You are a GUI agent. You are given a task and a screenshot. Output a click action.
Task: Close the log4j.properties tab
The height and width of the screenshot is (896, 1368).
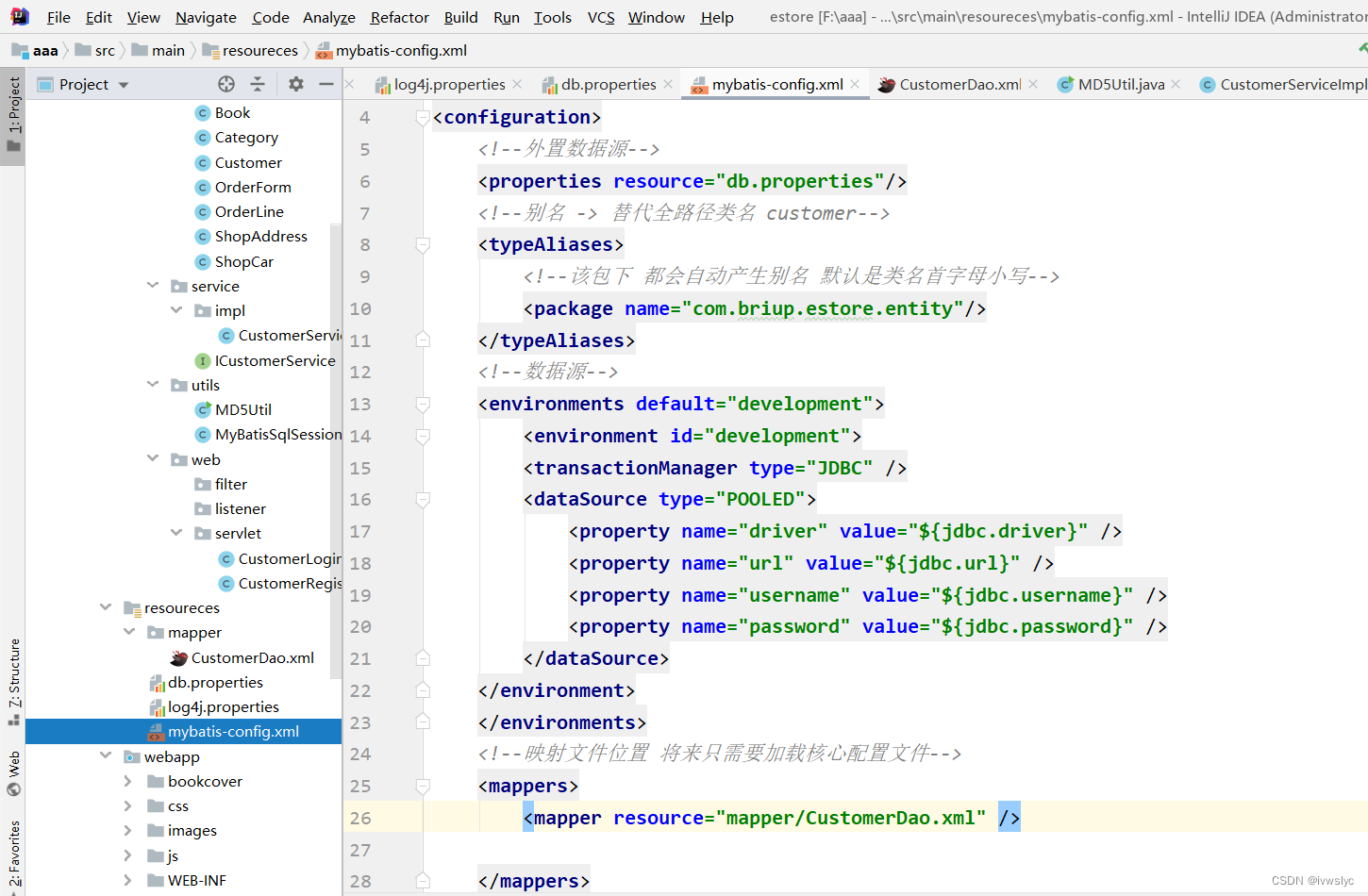click(517, 84)
